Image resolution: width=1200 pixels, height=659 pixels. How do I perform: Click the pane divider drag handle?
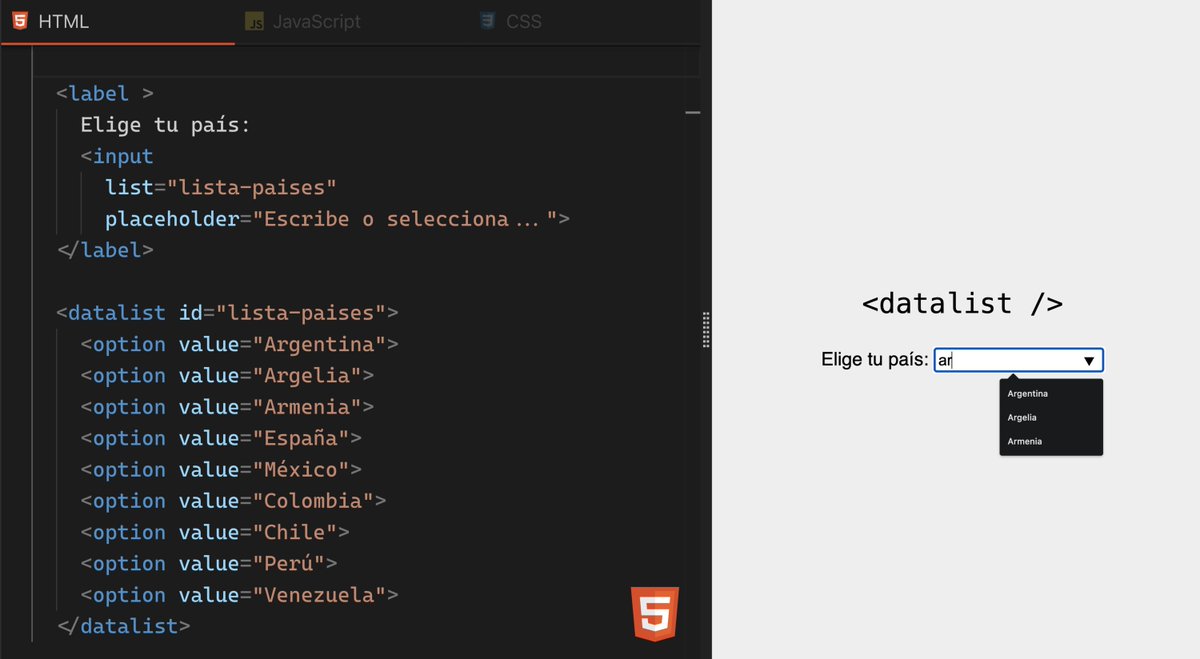pyautogui.click(x=707, y=329)
